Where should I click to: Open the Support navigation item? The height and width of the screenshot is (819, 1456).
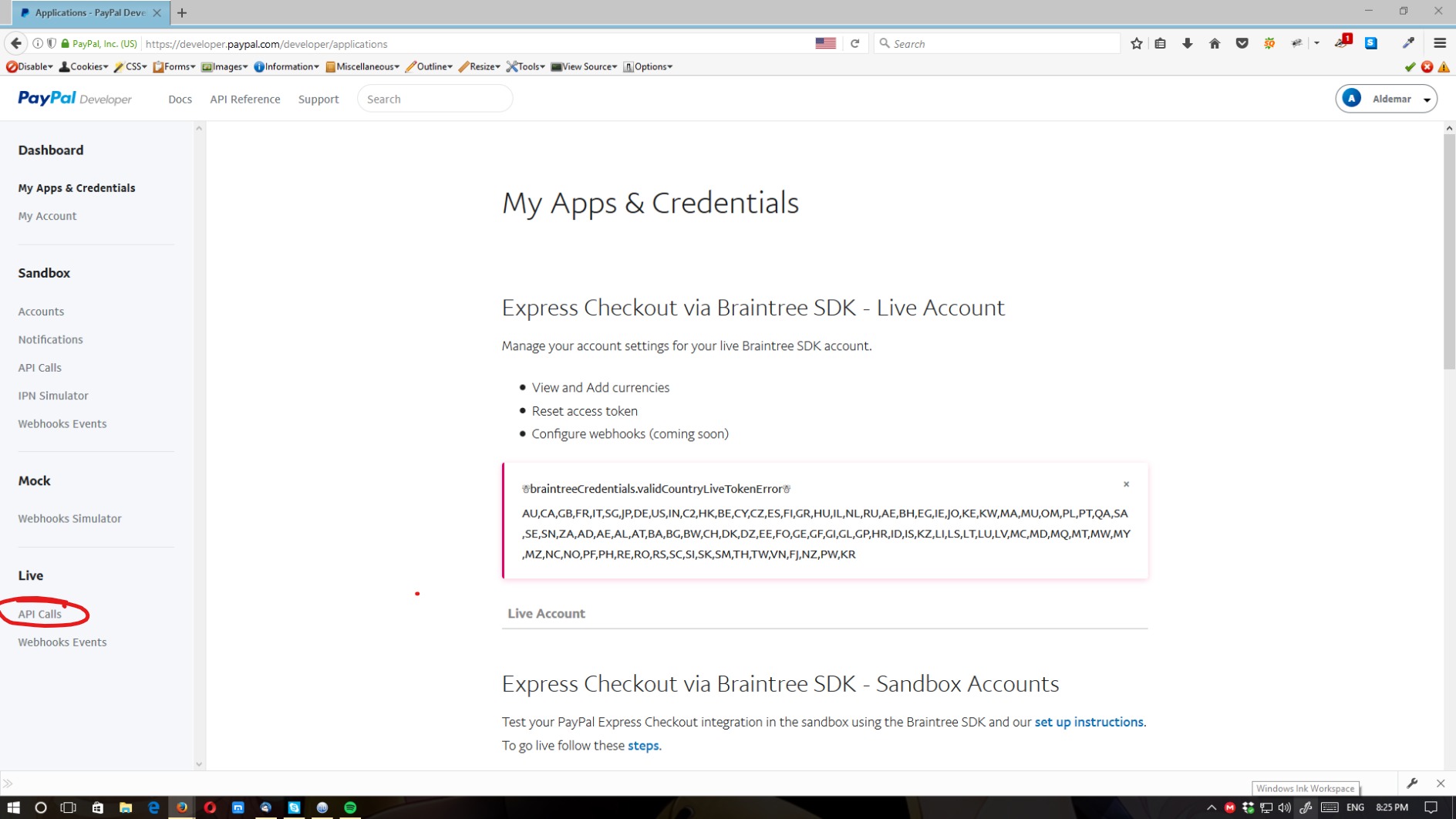point(318,99)
